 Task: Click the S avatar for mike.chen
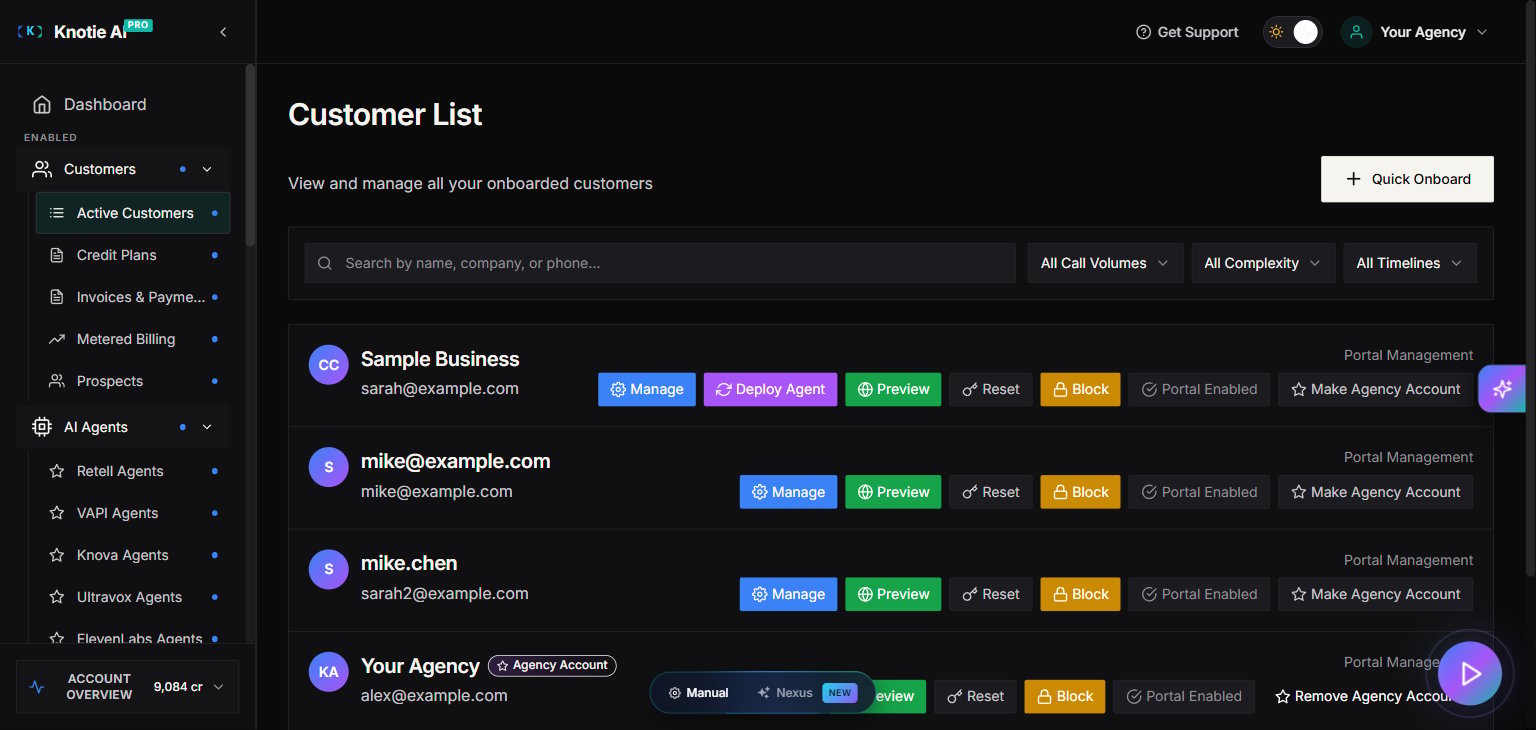coord(329,569)
